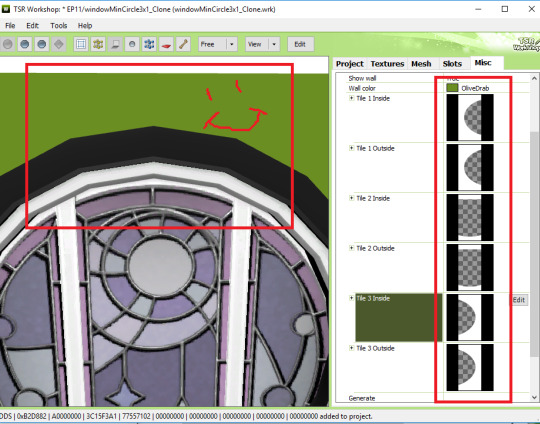Image resolution: width=540 pixels, height=424 pixels.
Task: Expand the Tile 3 Inside row
Action: point(351,298)
